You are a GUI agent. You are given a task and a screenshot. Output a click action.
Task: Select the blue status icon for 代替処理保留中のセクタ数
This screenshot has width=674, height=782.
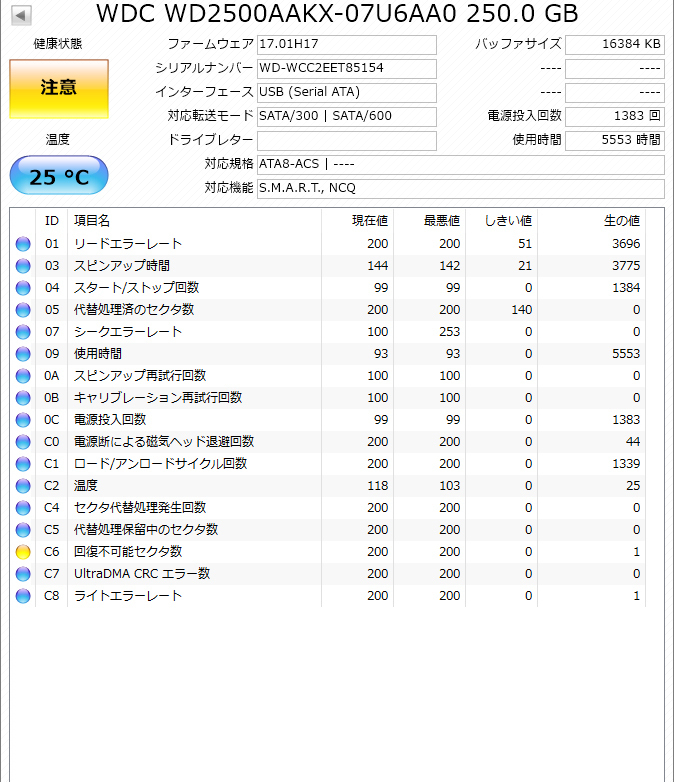pyautogui.click(x=23, y=530)
